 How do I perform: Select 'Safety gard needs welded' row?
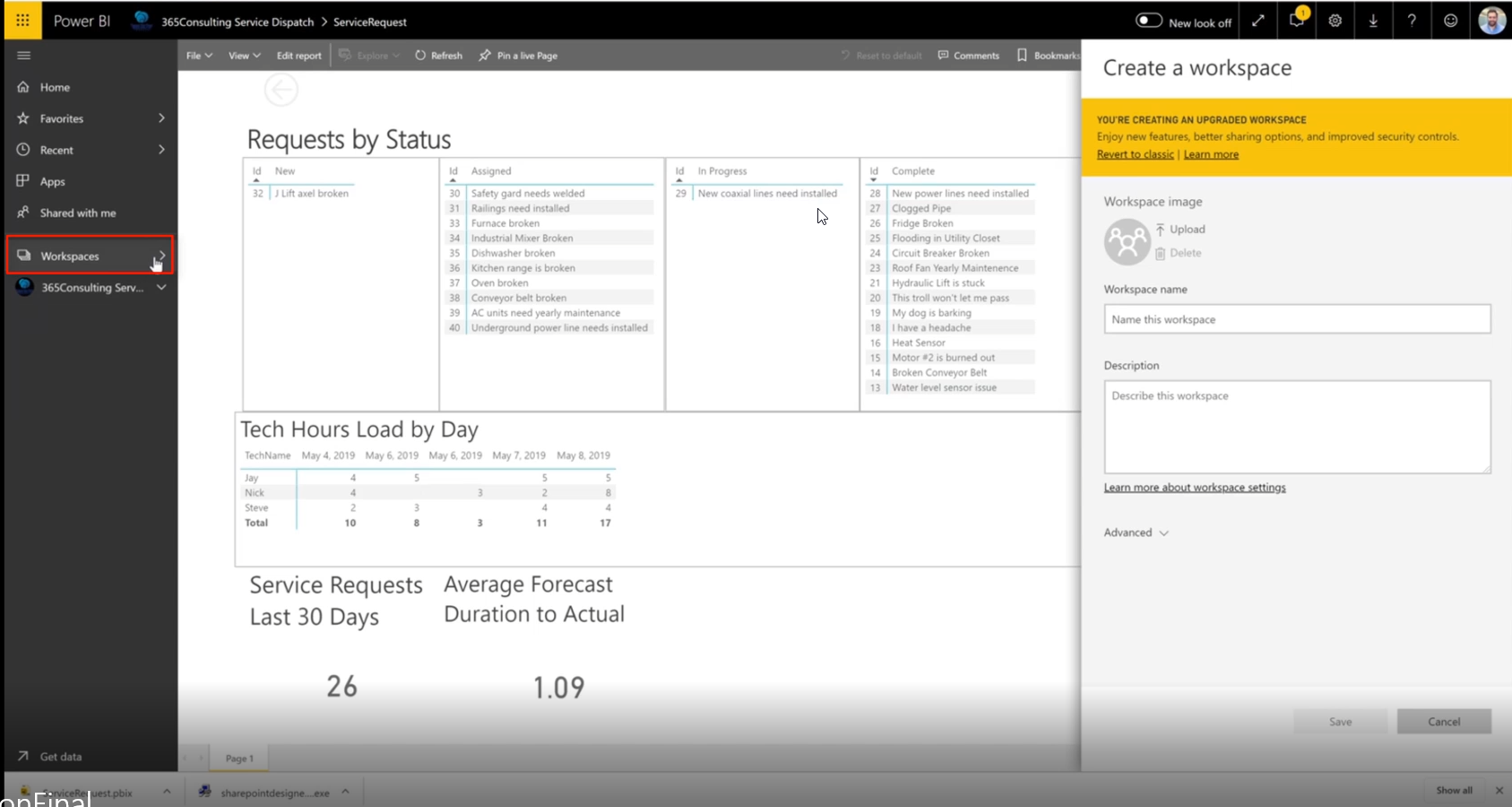pos(528,193)
